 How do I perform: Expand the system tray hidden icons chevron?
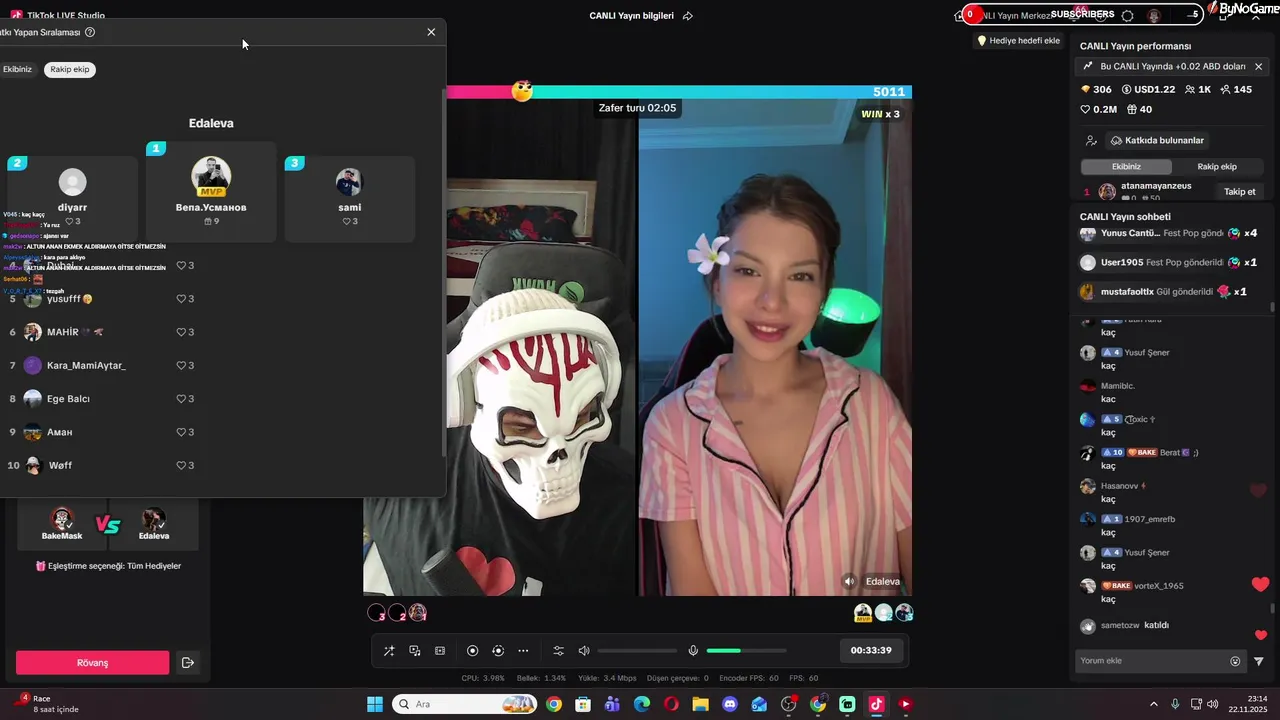coord(1153,704)
